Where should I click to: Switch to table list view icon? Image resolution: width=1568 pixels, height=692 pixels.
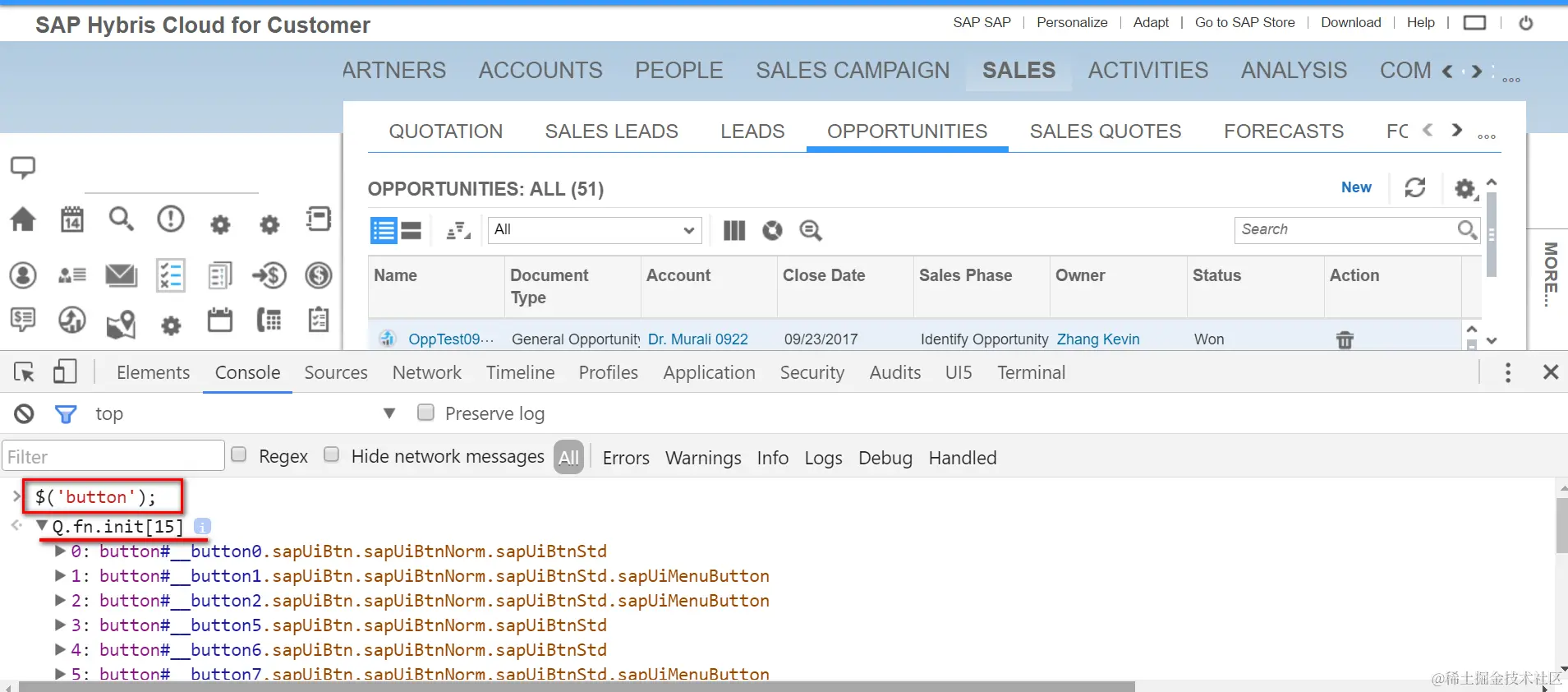[384, 231]
